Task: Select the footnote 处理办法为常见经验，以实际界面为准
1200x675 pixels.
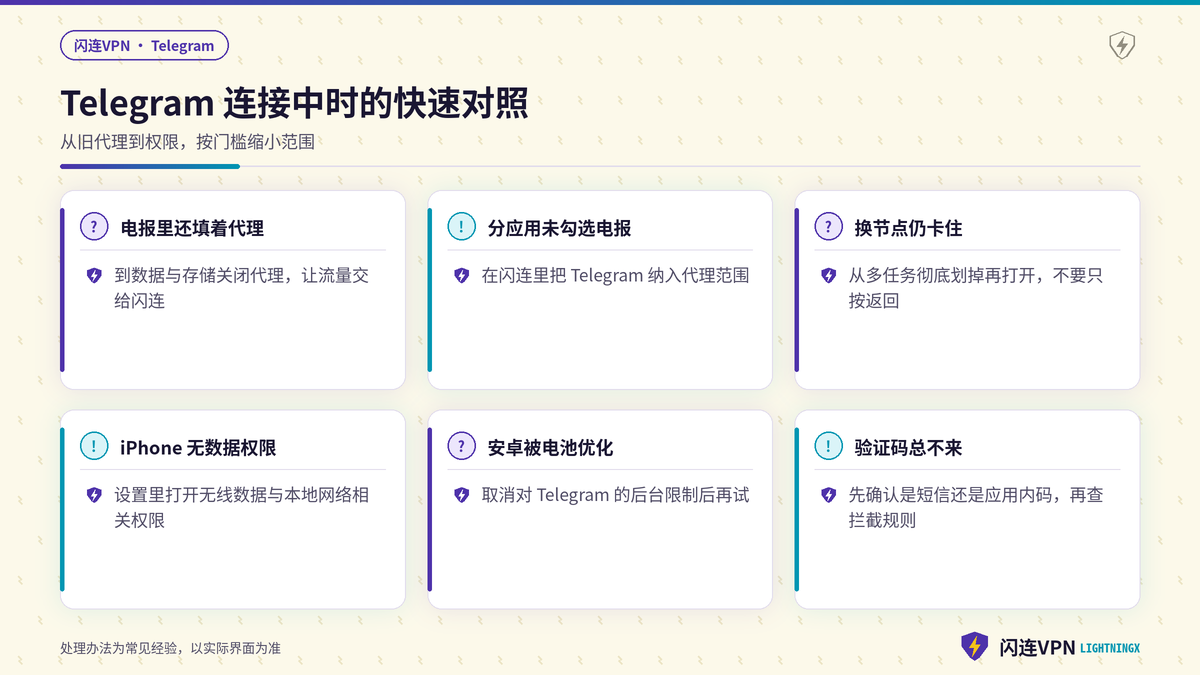Action: click(x=170, y=648)
